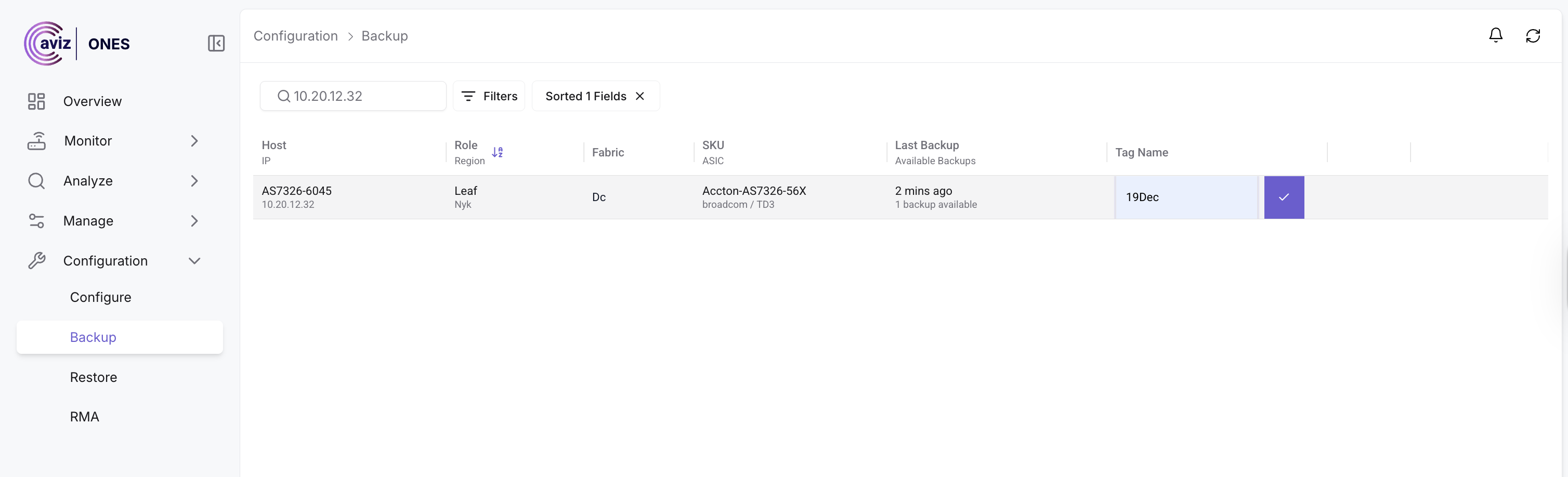Click the Tag Name input field

click(1185, 197)
